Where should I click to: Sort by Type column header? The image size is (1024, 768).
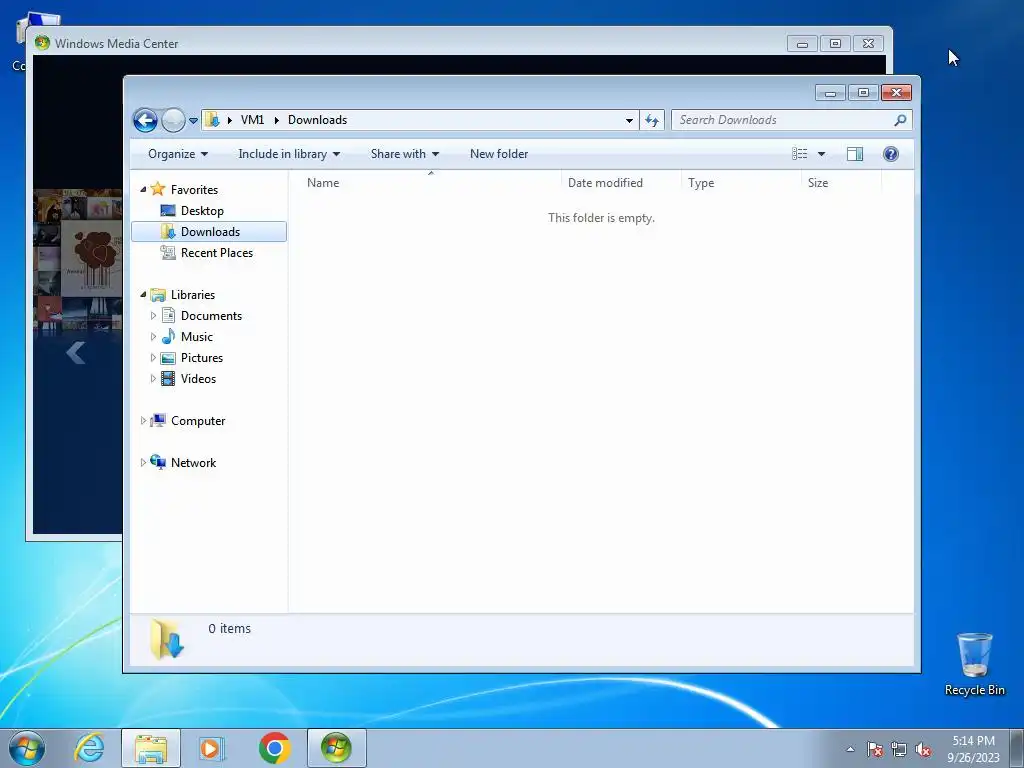741,183
